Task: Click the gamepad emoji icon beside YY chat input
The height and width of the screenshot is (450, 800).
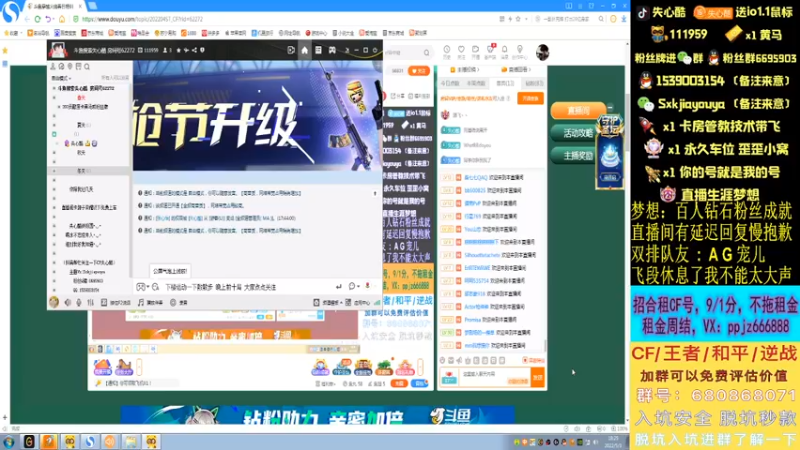Action: pyautogui.click(x=141, y=287)
